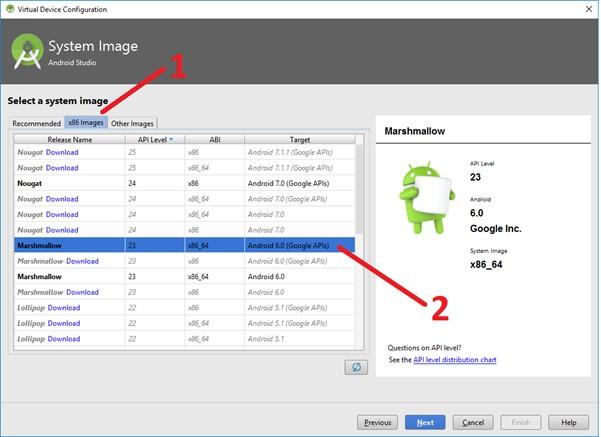
Task: Download Nougat 7.0 Google APIs x86_64 image
Action: (62, 199)
